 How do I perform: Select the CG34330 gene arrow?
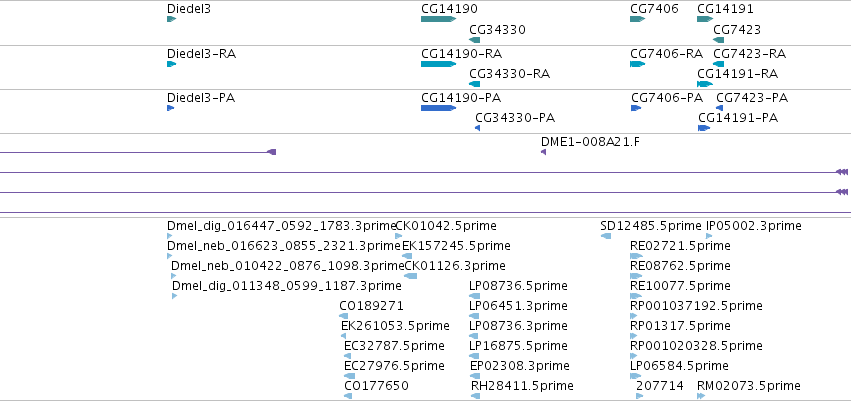(x=474, y=40)
